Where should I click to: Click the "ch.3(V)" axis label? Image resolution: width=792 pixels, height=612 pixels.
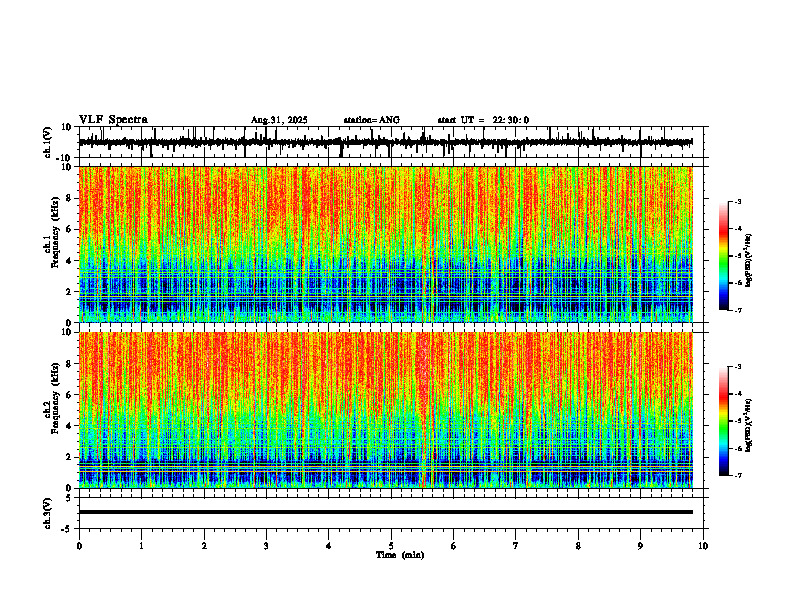coord(48,513)
